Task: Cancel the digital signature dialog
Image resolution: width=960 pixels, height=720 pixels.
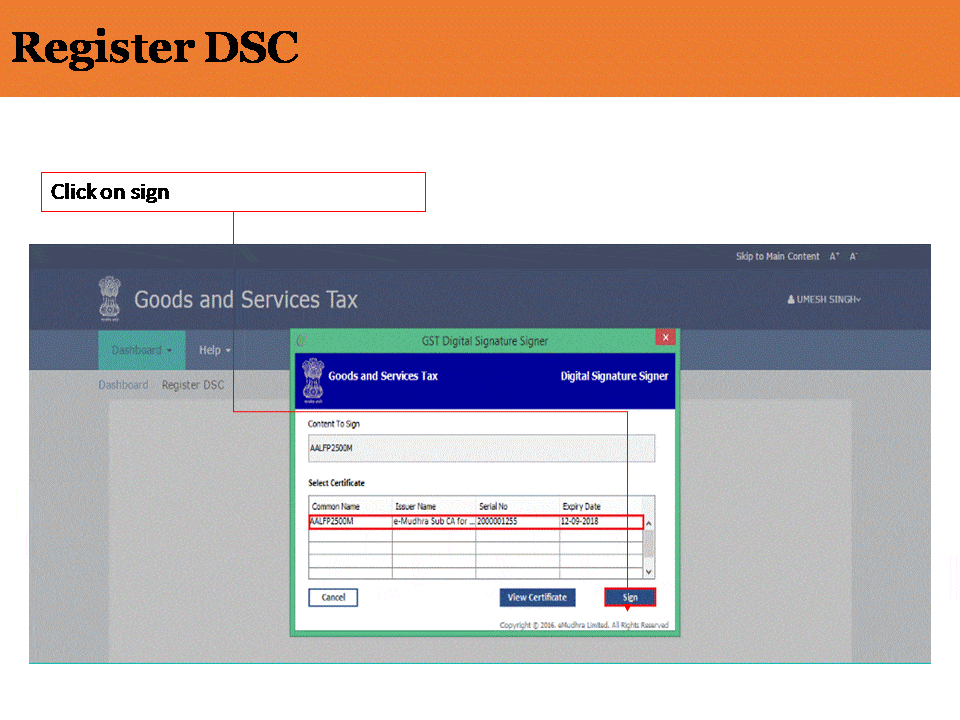Action: tap(333, 597)
